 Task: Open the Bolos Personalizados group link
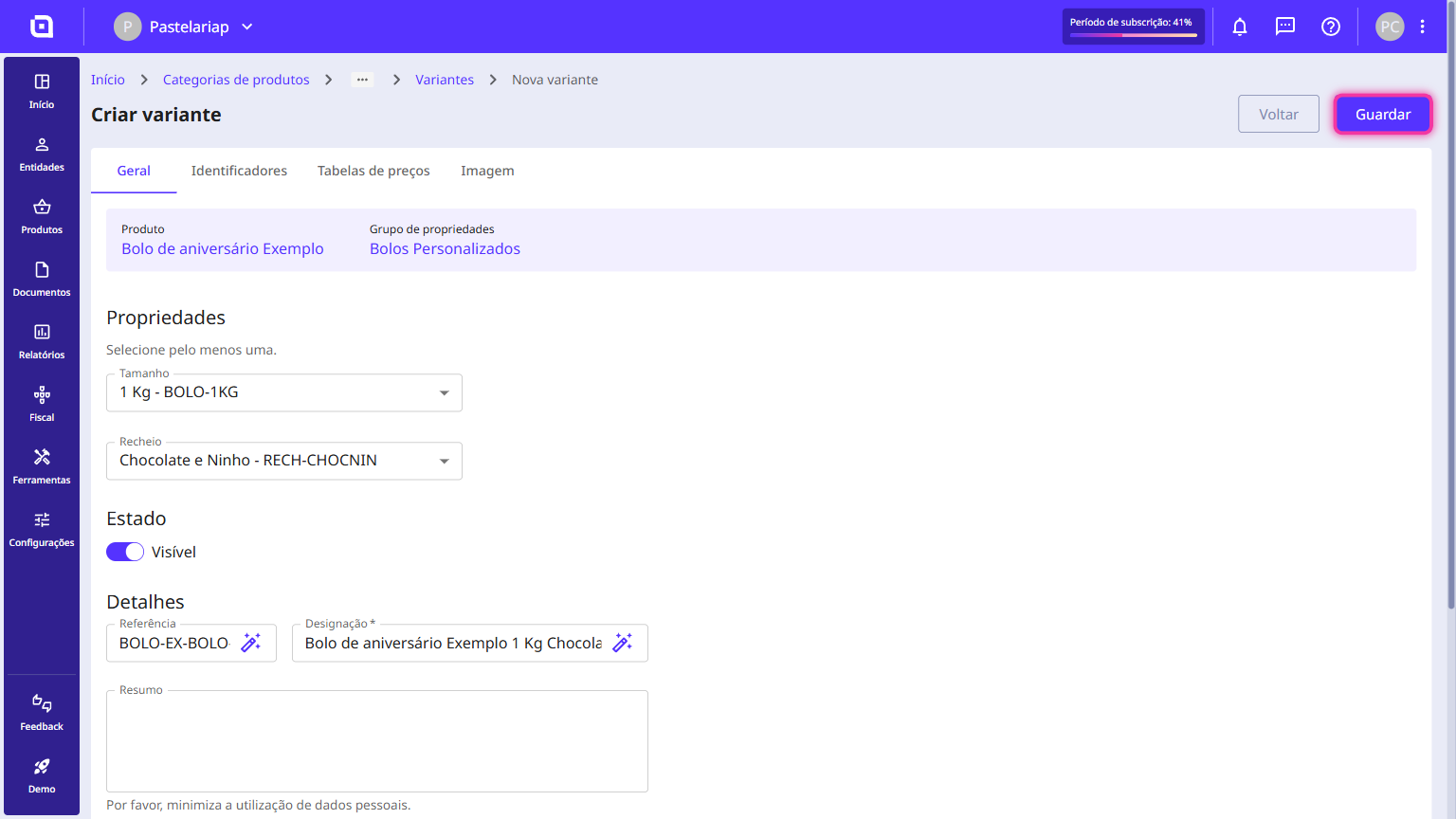point(445,248)
